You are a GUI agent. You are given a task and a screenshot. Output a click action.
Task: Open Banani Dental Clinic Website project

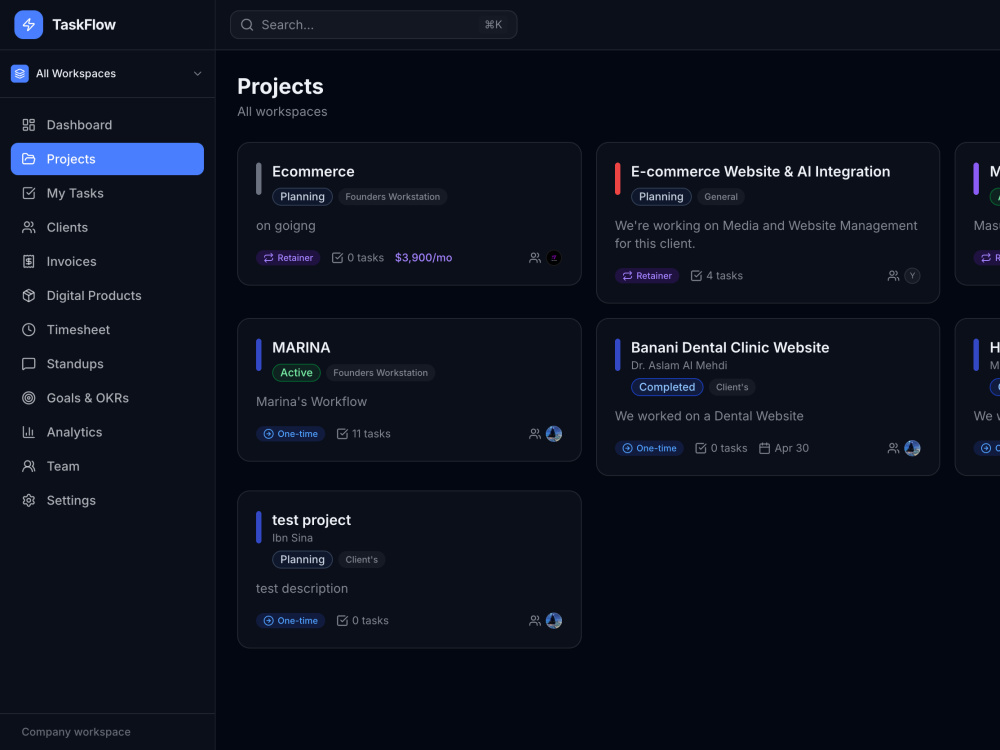[x=730, y=348]
